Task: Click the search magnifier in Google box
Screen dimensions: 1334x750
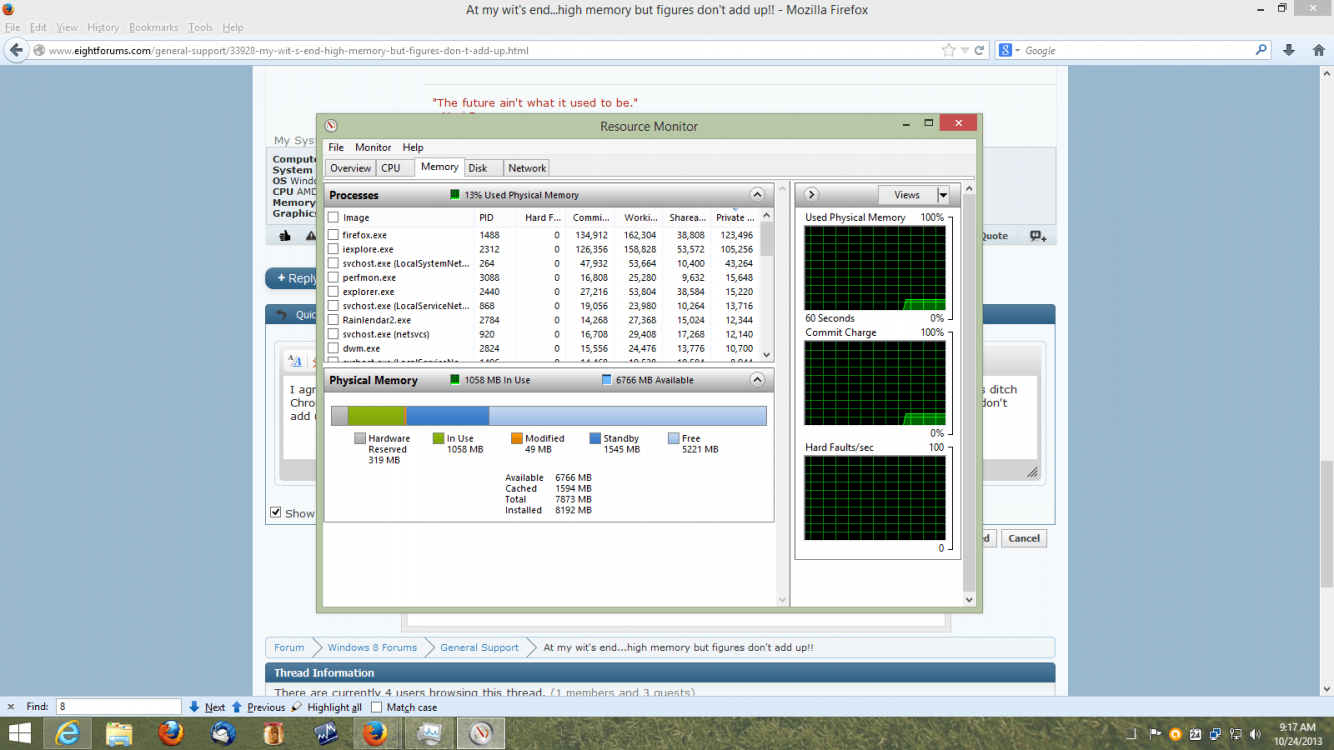Action: [x=1262, y=50]
